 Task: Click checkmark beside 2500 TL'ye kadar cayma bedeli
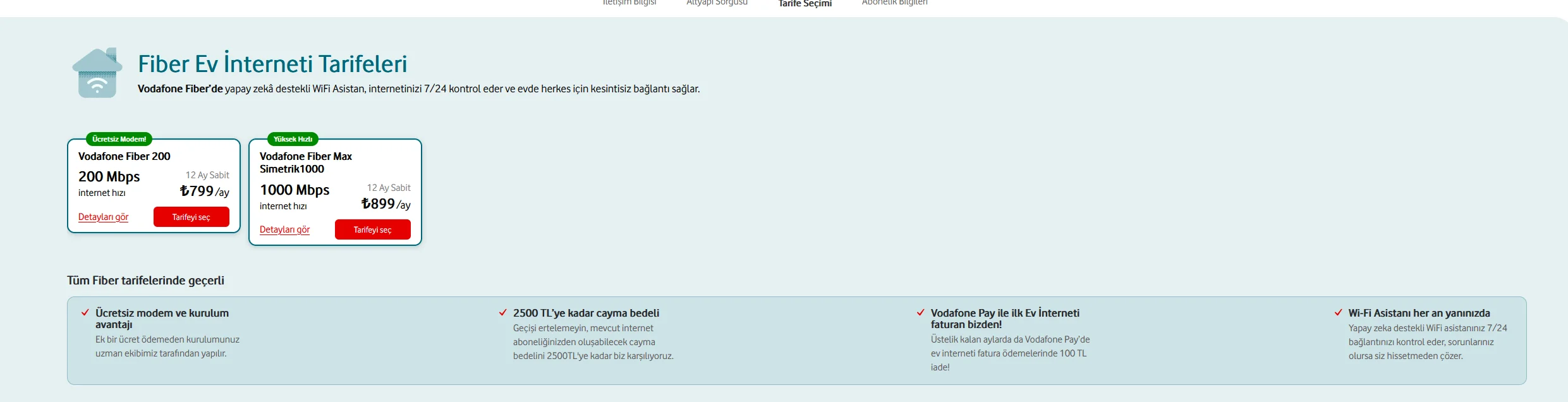pyautogui.click(x=502, y=312)
